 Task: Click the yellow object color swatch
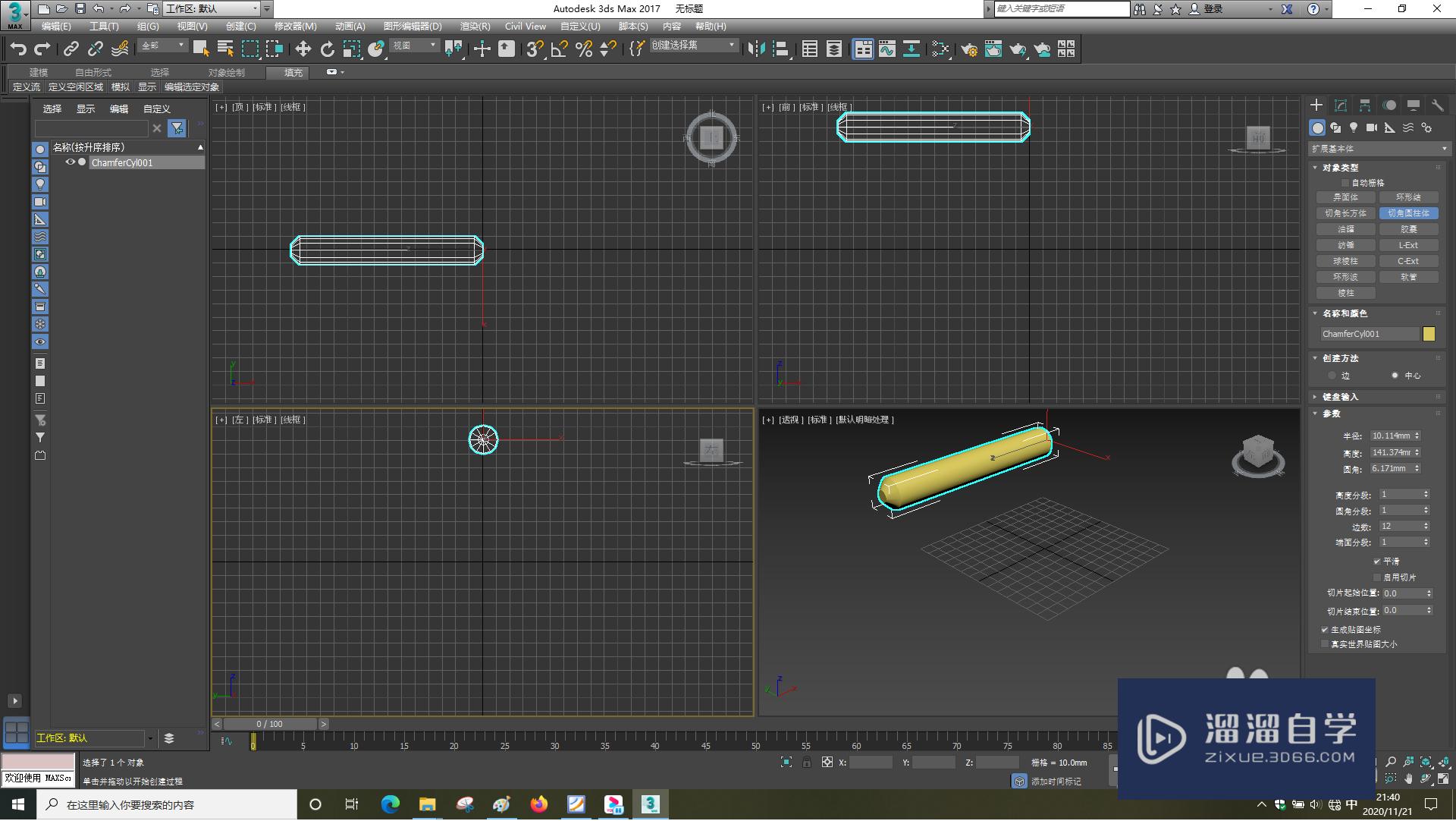coord(1429,334)
